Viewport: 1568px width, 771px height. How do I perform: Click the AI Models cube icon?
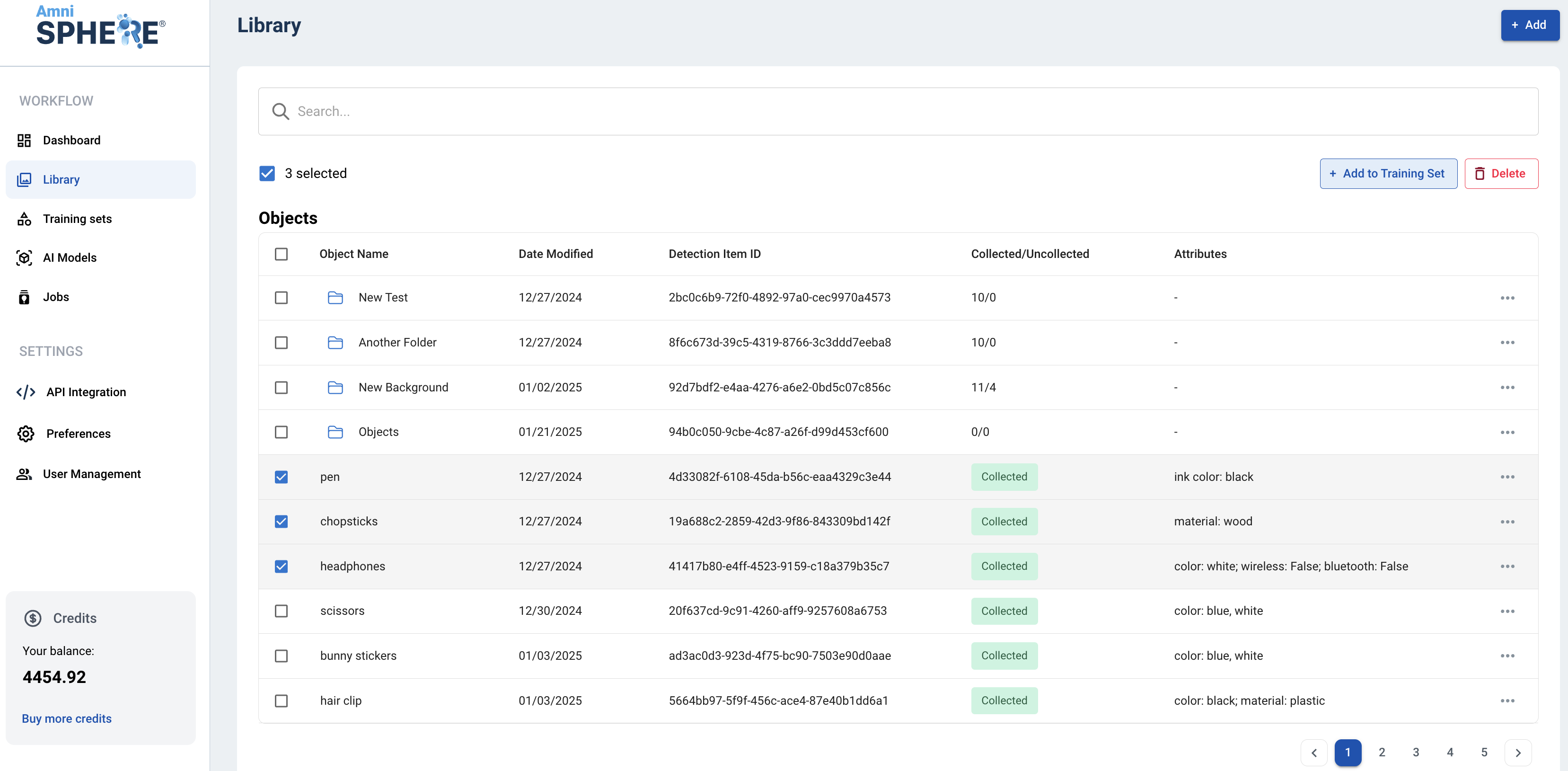[24, 258]
